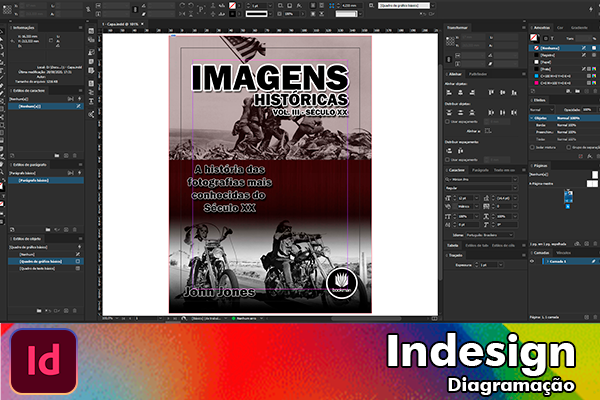Click align vertical centers icon in Alinhar panel

(502, 92)
